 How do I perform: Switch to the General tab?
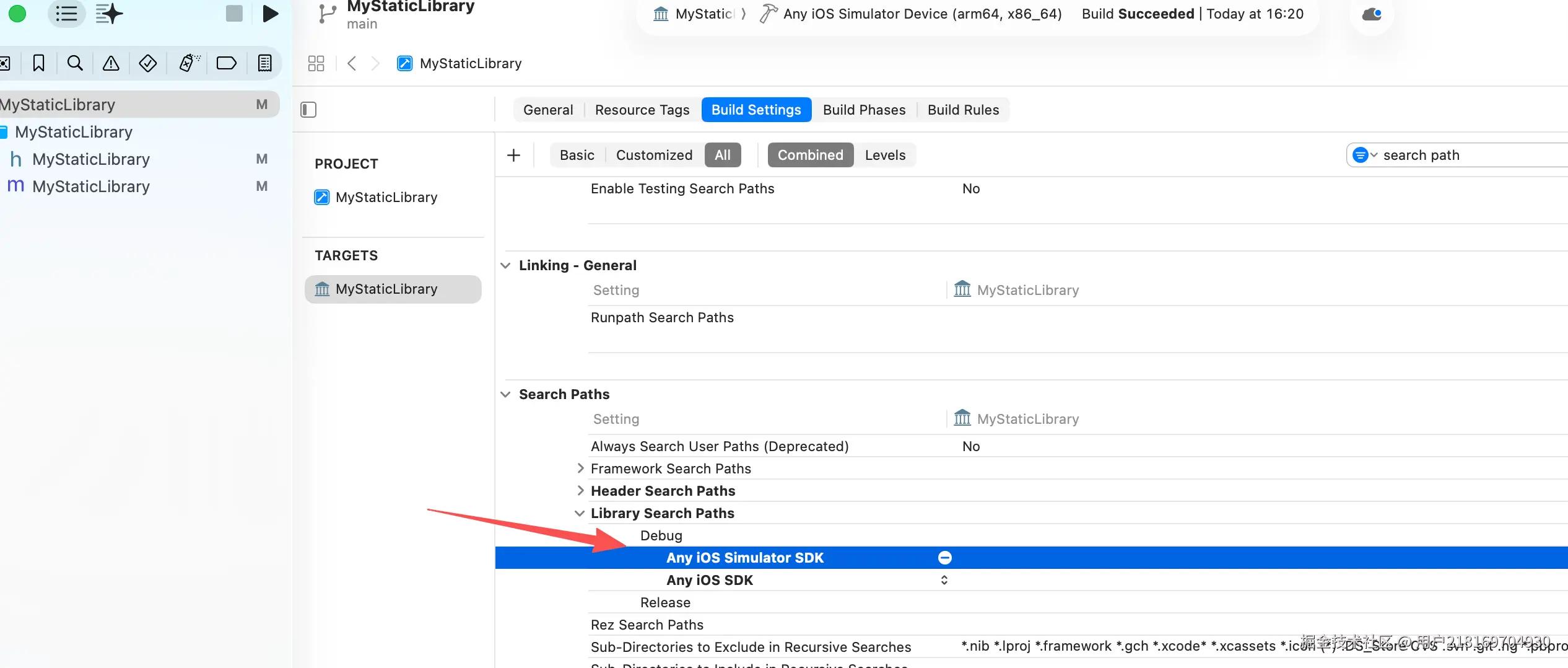pos(548,110)
